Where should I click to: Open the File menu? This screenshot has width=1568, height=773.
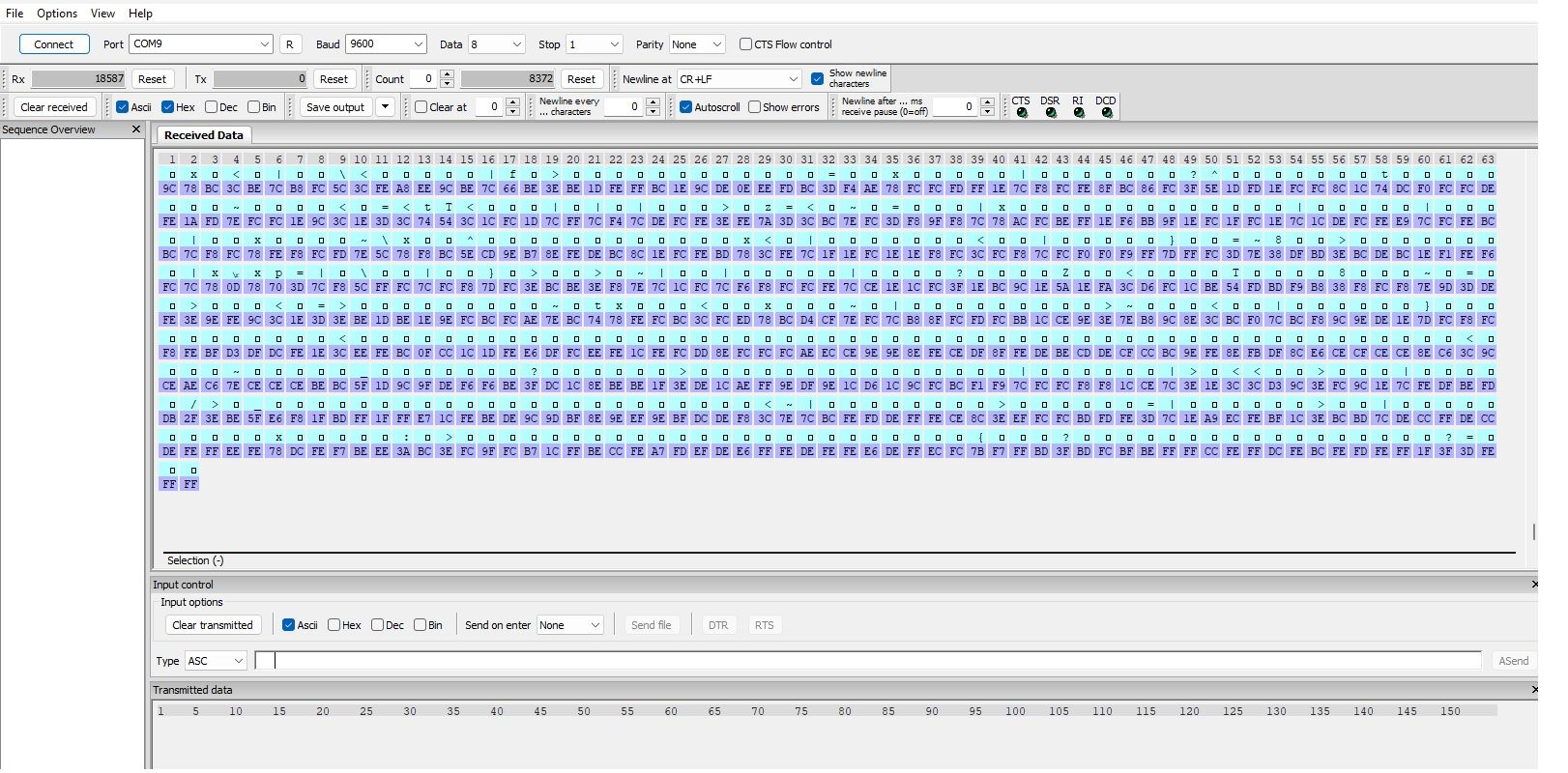coord(15,14)
